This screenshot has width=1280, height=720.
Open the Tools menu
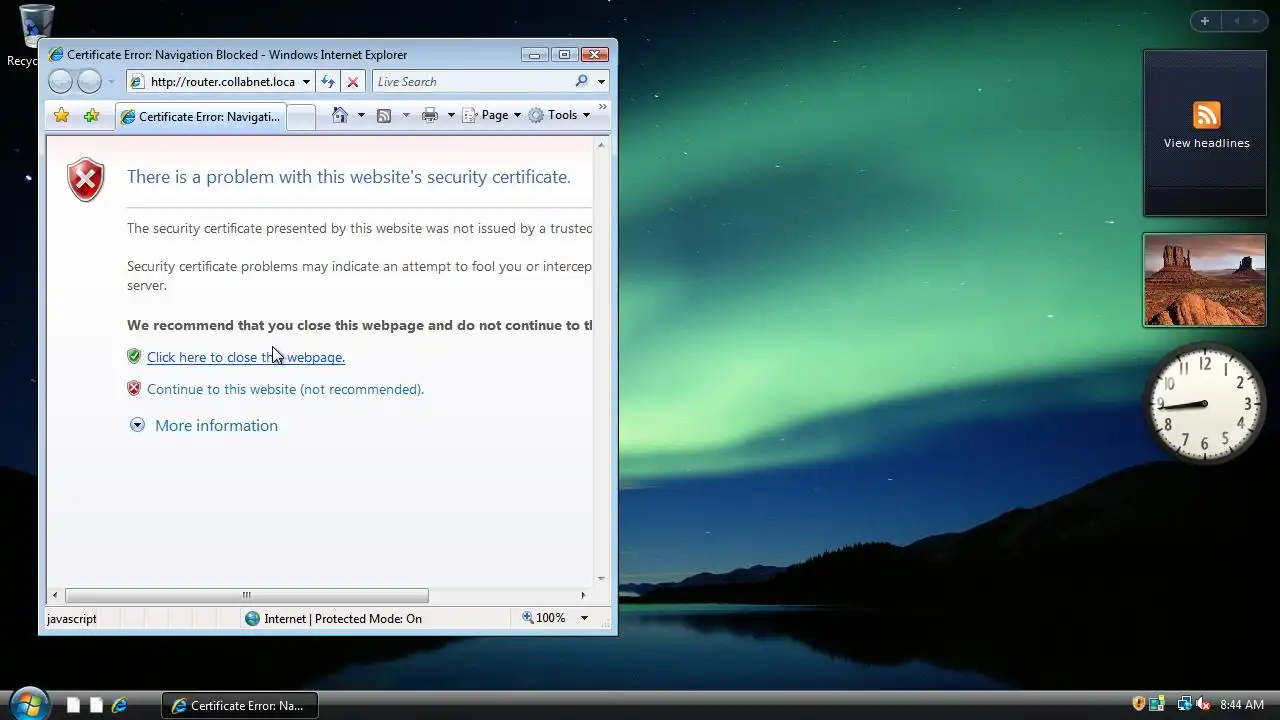pos(559,115)
